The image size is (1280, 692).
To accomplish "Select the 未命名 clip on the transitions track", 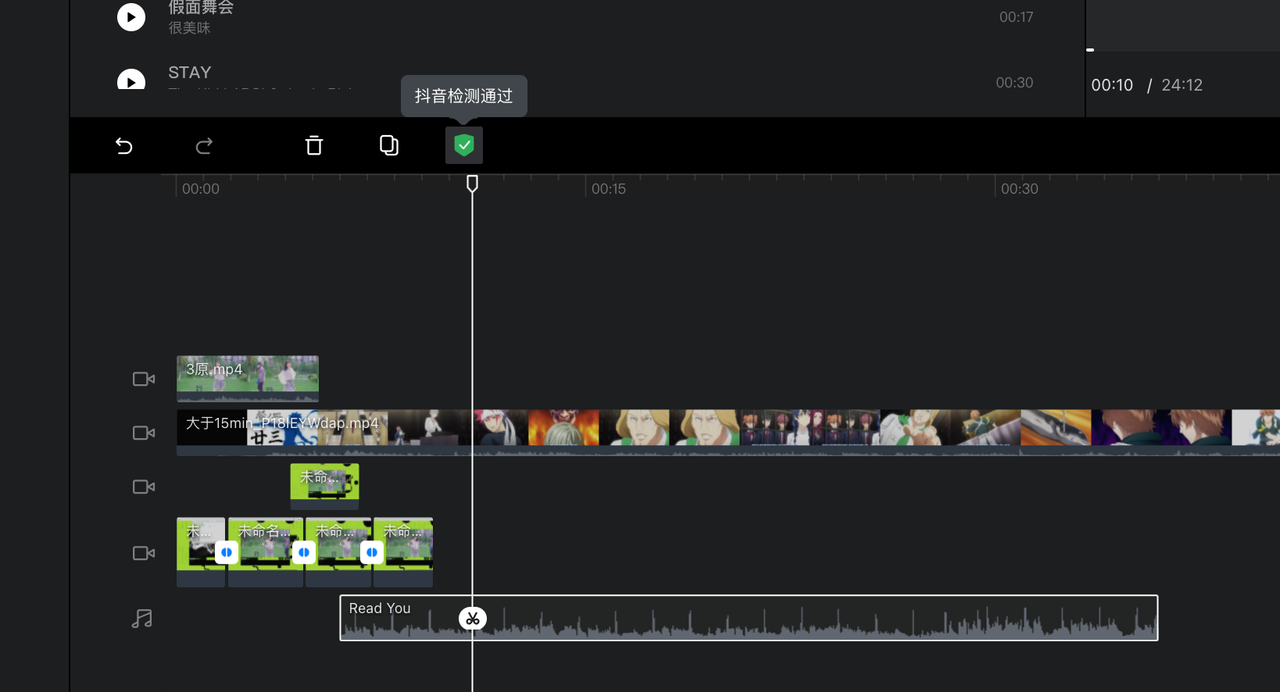I will 266,552.
